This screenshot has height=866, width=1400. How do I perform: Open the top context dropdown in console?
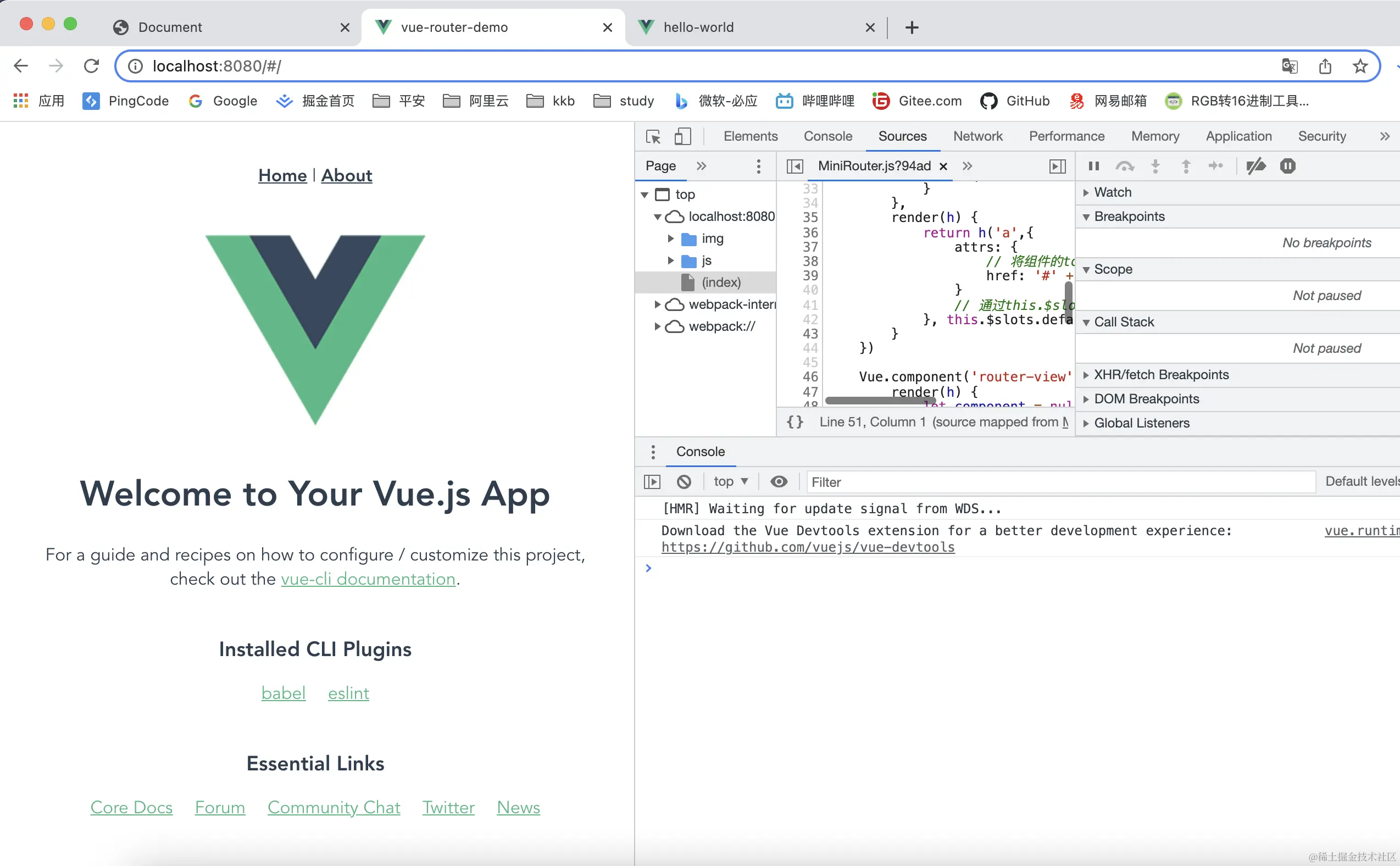pyautogui.click(x=730, y=482)
